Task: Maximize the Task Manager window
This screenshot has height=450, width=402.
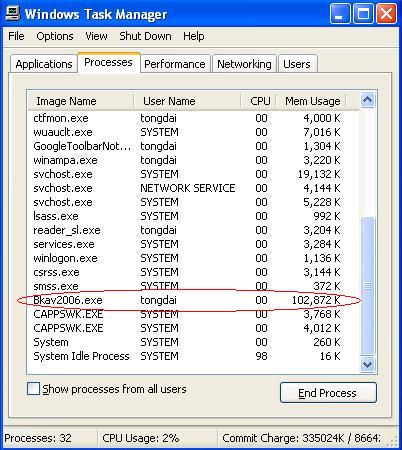Action: point(363,14)
